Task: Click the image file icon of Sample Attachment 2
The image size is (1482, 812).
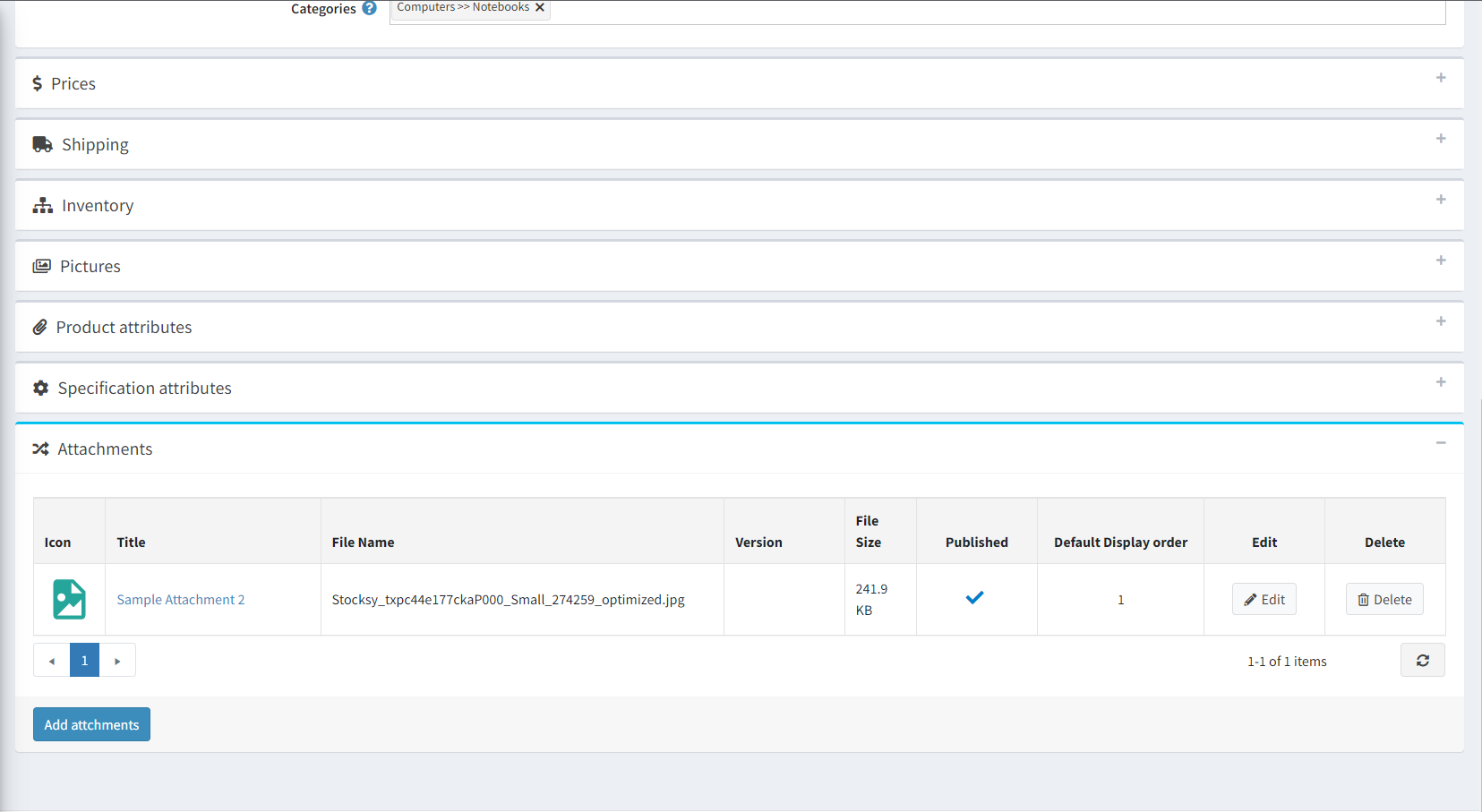Action: (69, 600)
